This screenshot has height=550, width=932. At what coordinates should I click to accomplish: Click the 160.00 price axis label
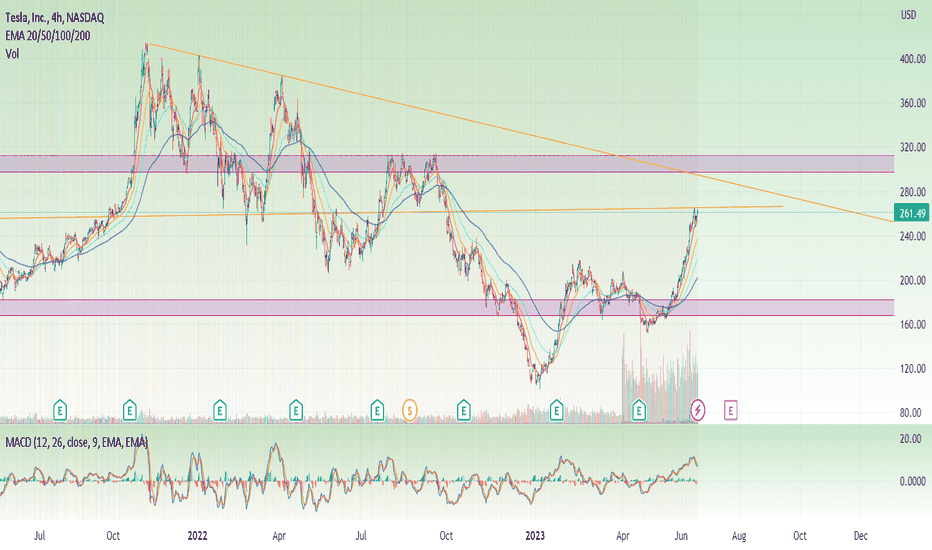[x=912, y=324]
